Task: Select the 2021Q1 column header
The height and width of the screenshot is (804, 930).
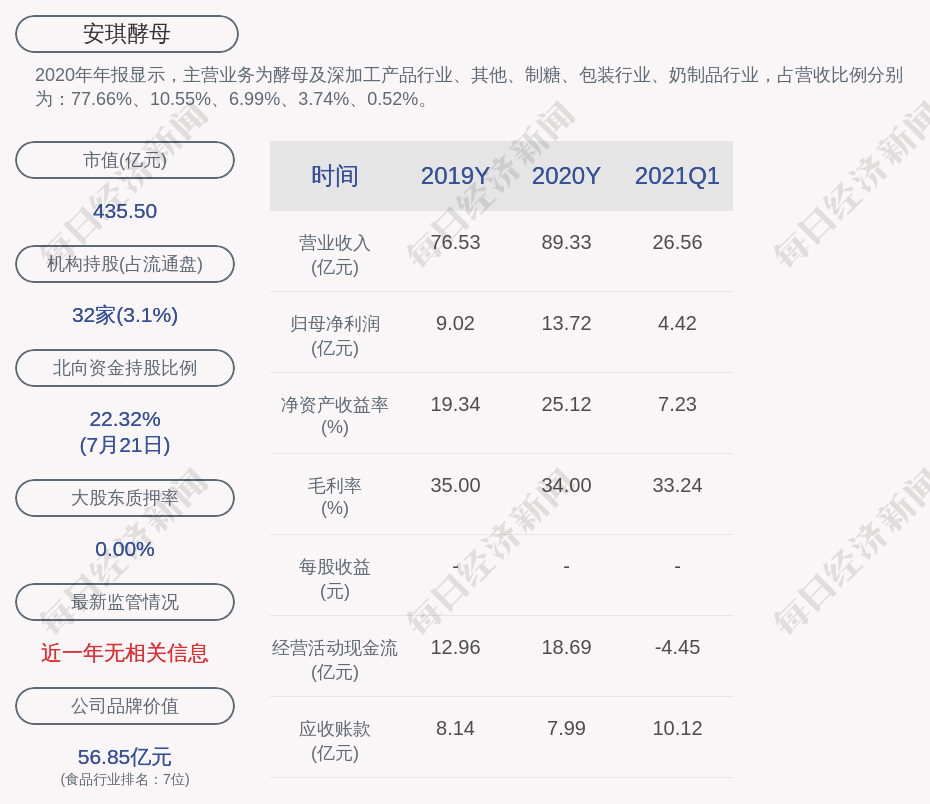Action: [x=677, y=176]
